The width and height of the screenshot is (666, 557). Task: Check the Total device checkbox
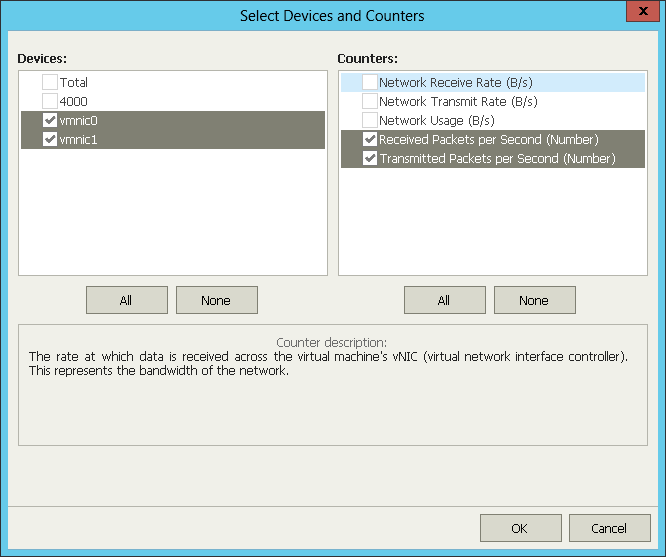tap(50, 82)
